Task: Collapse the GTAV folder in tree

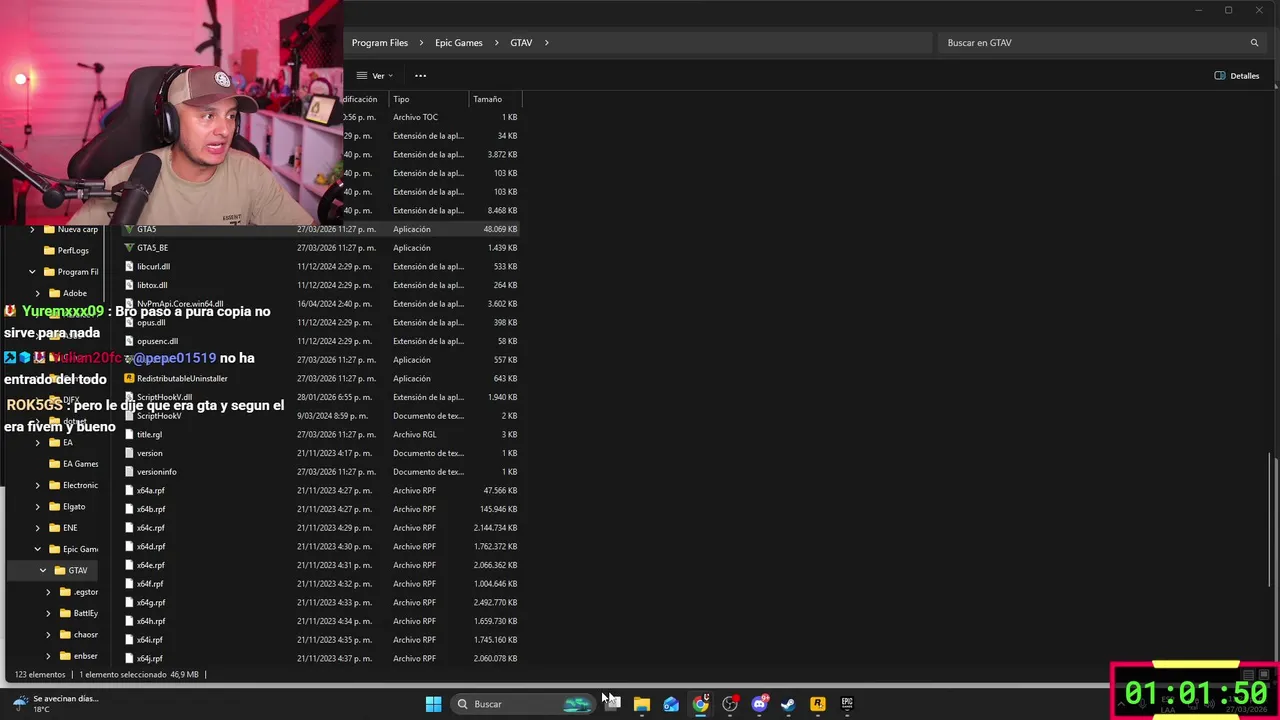Action: tap(43, 570)
